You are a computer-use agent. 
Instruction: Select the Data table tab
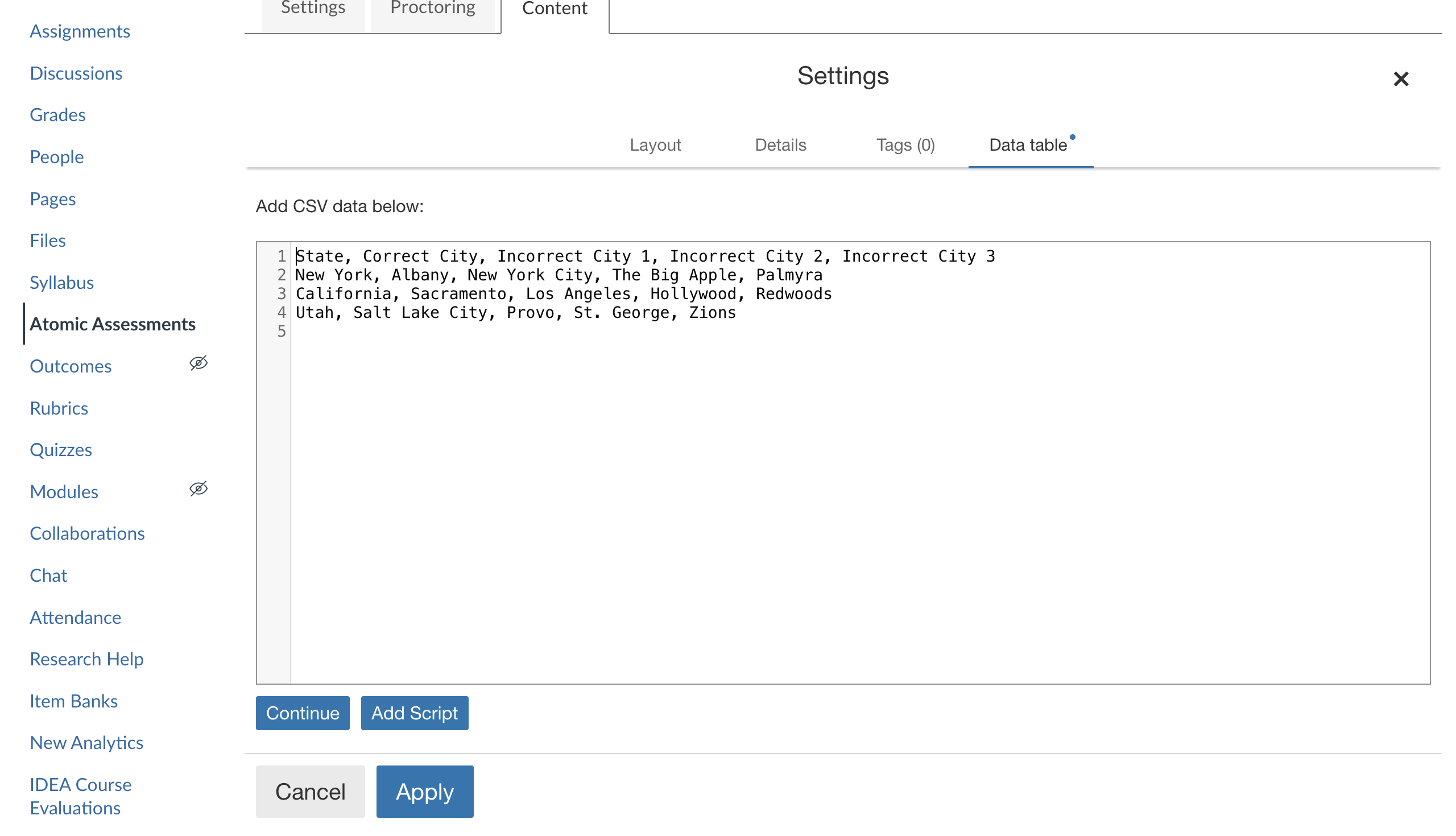(x=1028, y=145)
